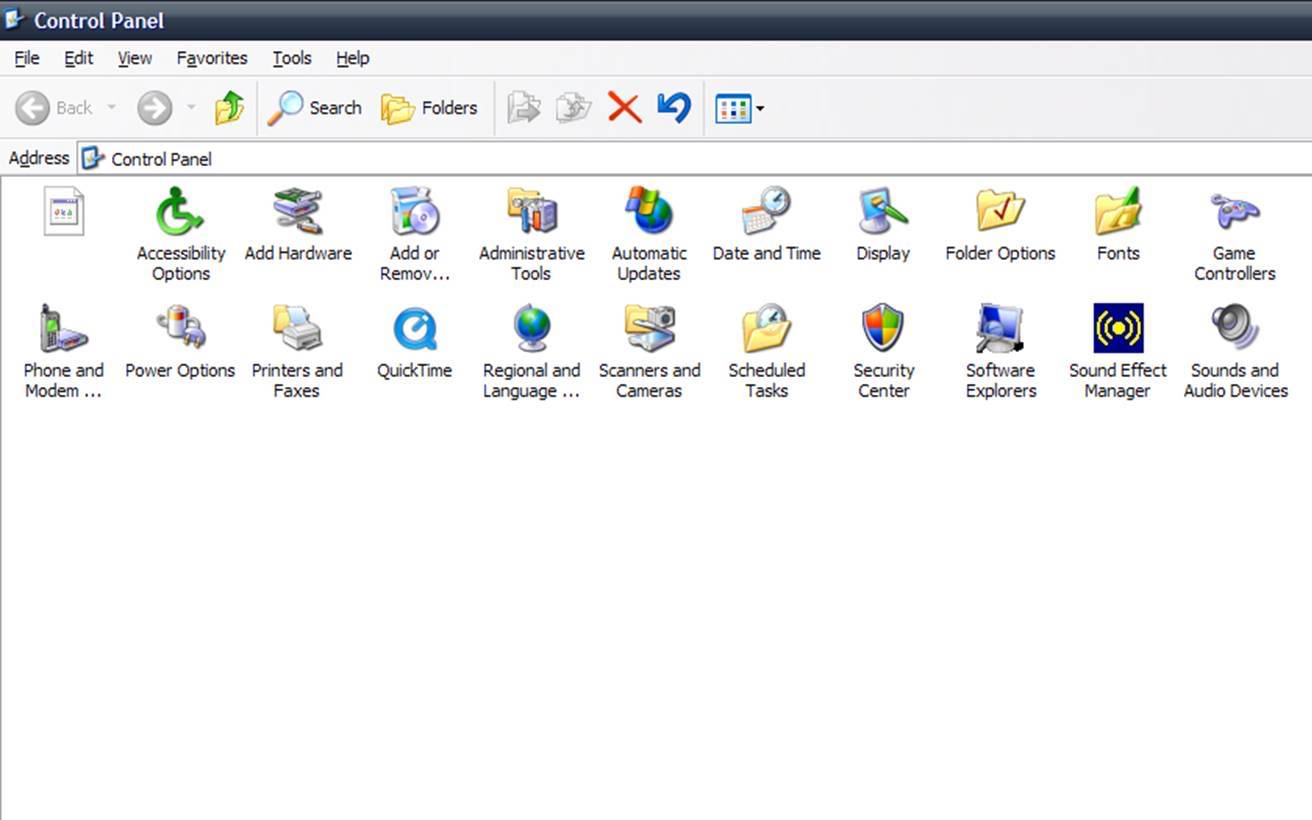Open the Security Center icon

click(x=883, y=330)
